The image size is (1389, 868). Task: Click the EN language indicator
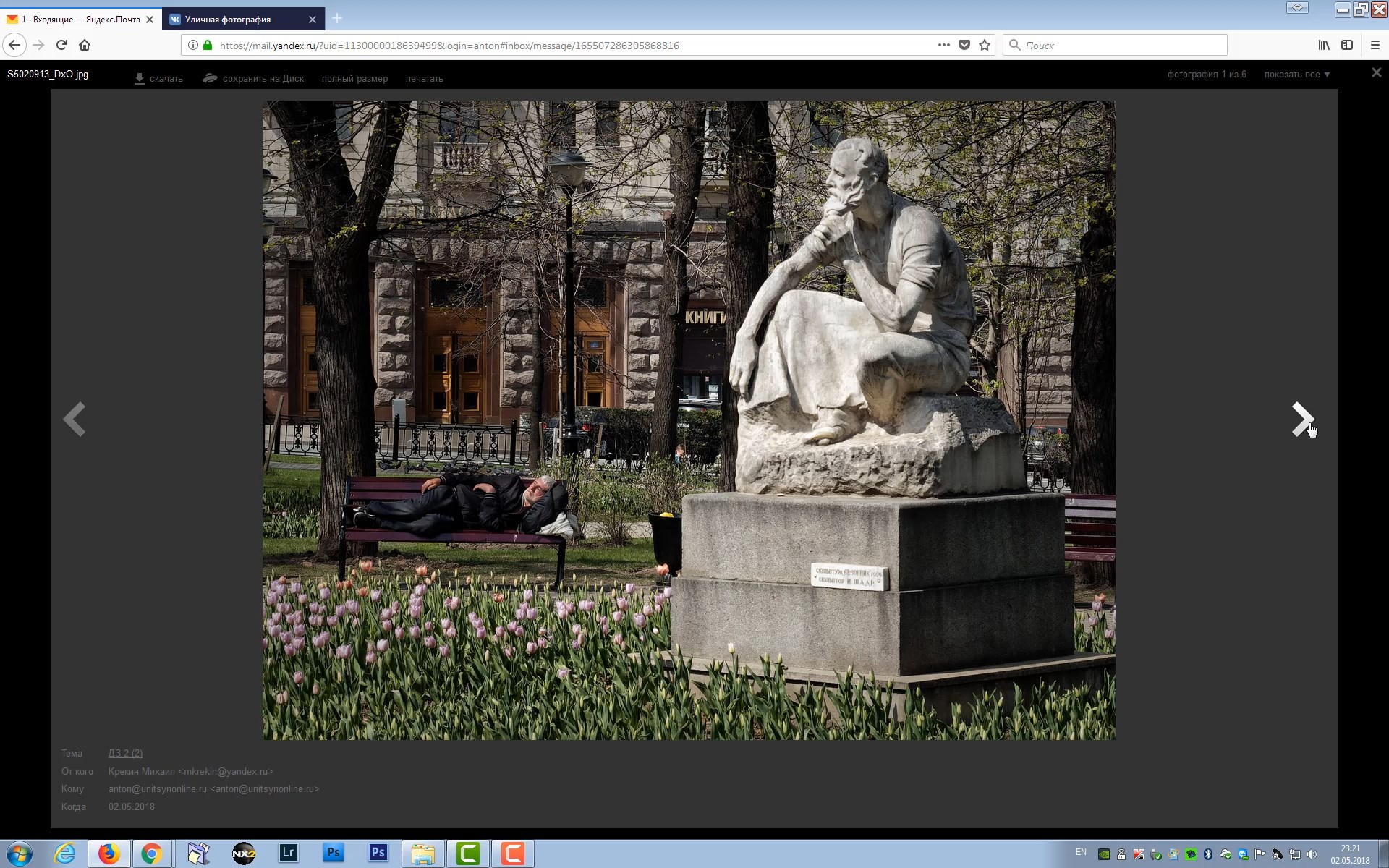pyautogui.click(x=1081, y=852)
